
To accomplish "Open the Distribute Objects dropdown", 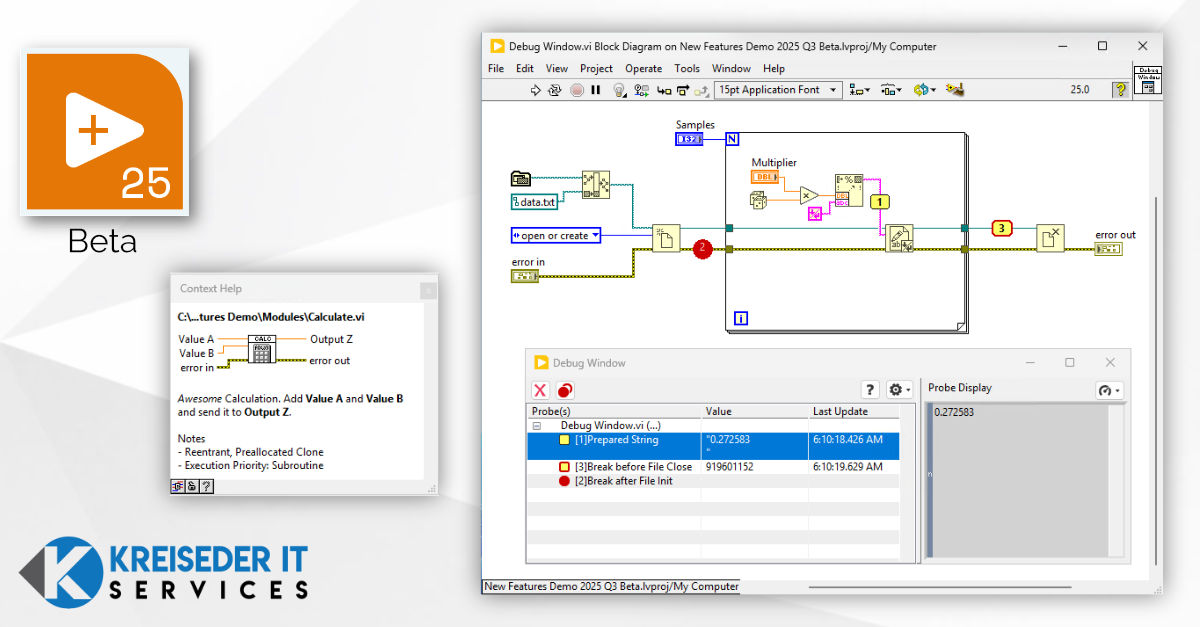I will pyautogui.click(x=891, y=90).
